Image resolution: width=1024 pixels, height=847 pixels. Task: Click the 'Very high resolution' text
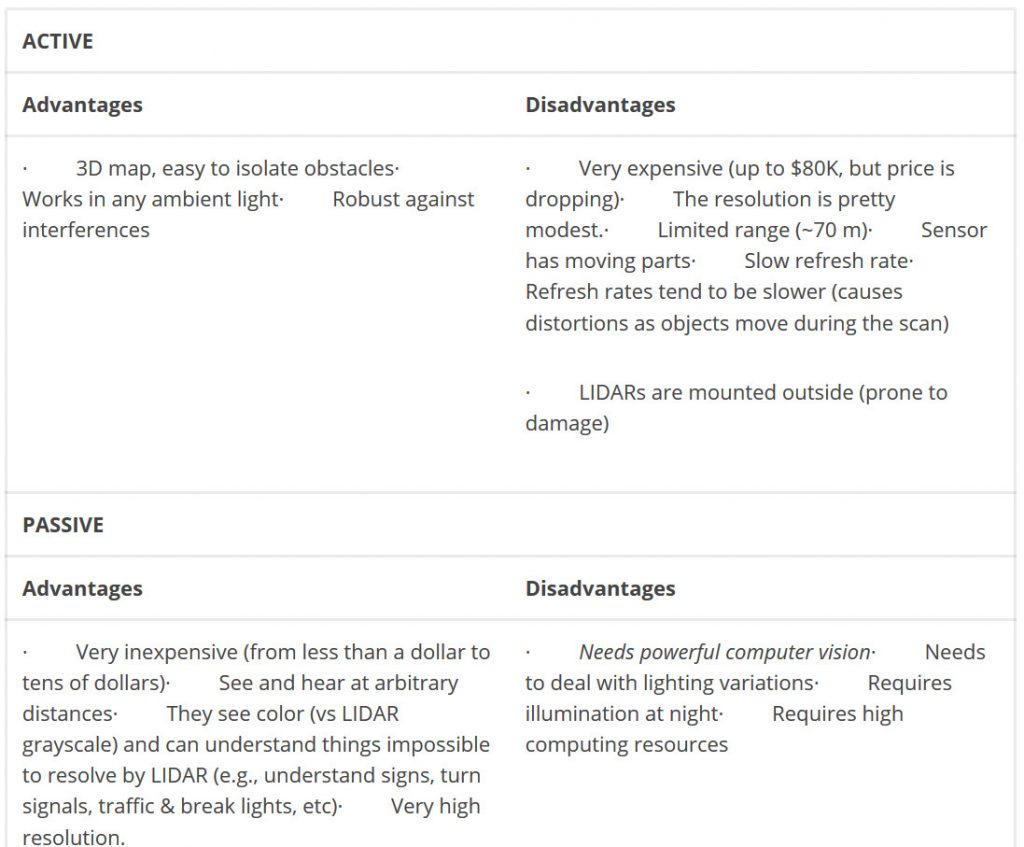pos(435,807)
